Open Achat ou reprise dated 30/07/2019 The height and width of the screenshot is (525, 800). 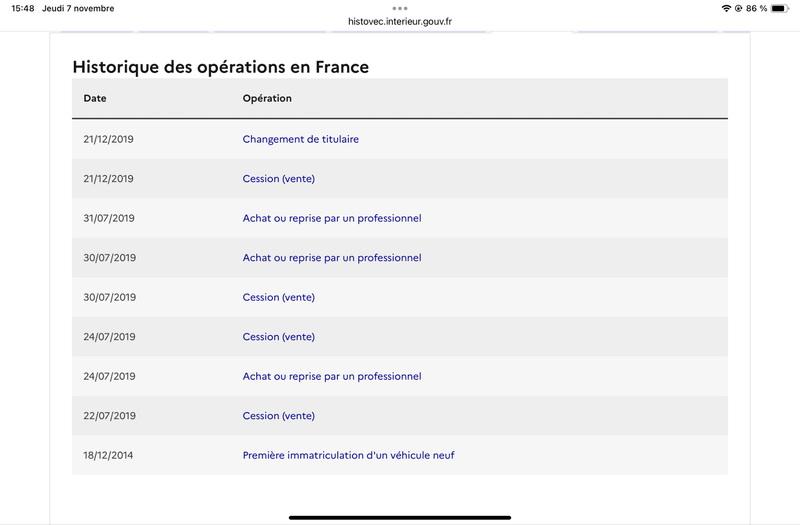point(332,258)
